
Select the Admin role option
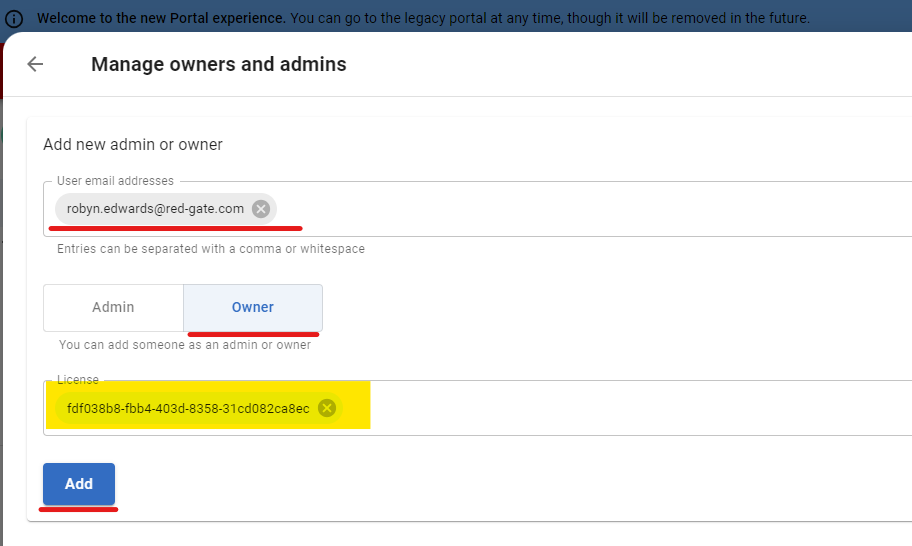point(113,308)
